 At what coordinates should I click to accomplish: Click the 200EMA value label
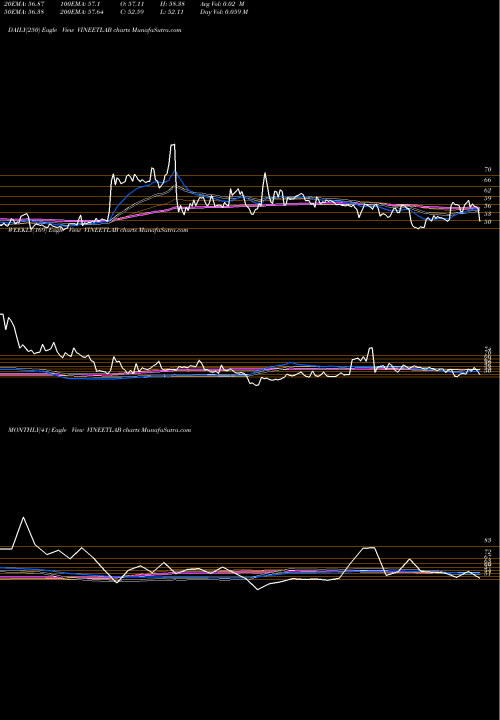tap(80, 12)
